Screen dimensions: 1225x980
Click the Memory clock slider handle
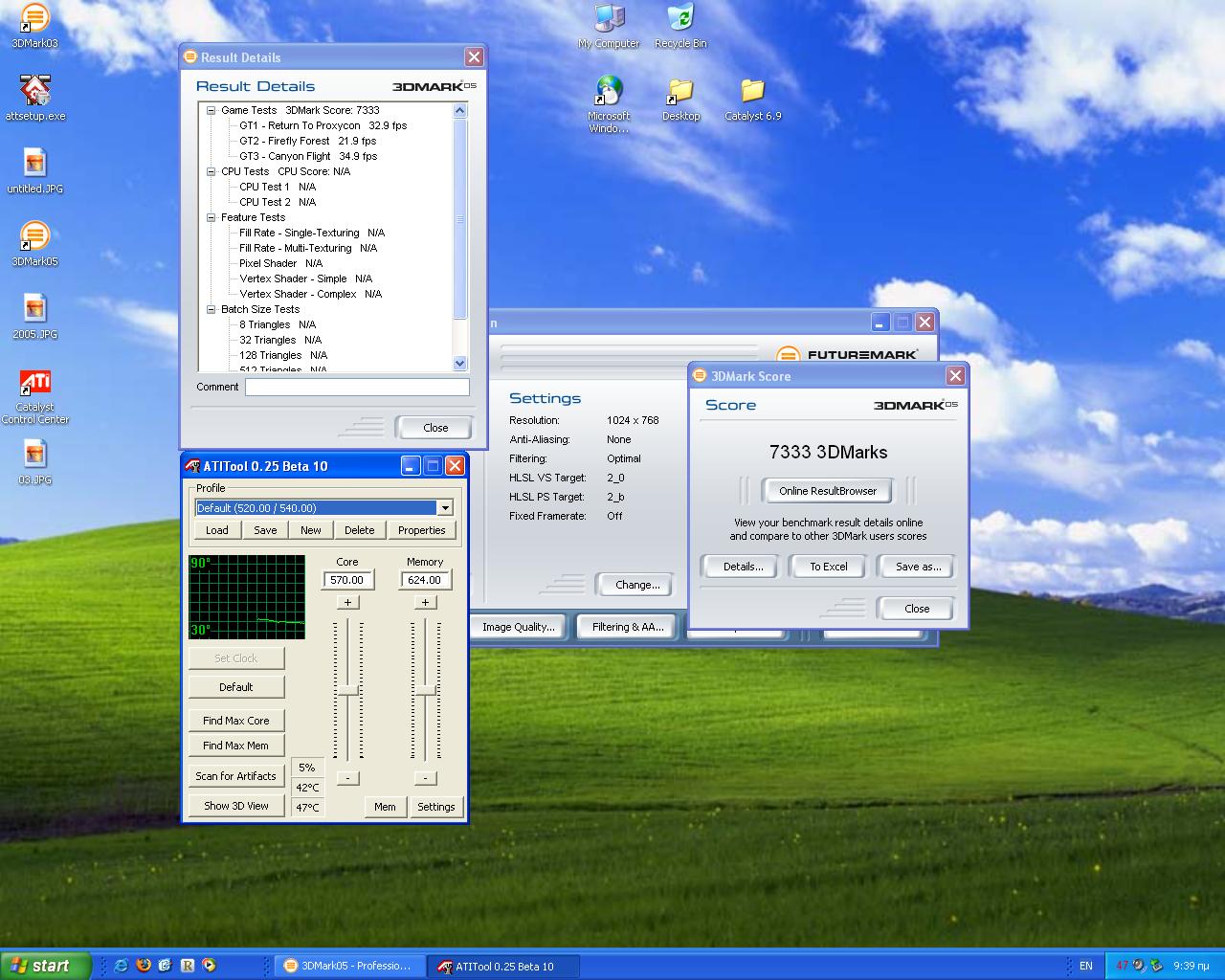tap(426, 690)
